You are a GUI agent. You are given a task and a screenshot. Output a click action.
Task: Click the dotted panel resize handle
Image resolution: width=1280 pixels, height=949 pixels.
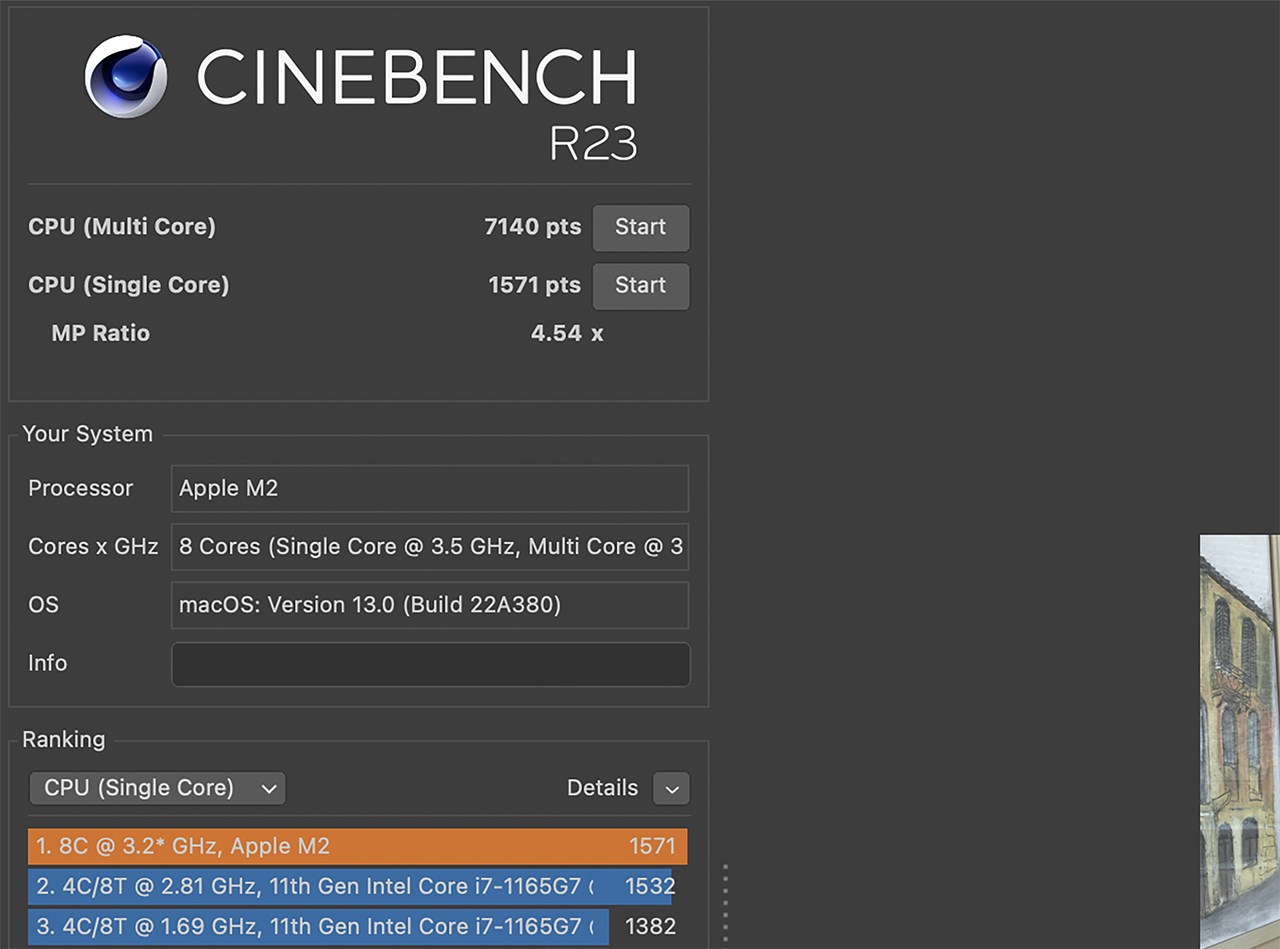[725, 904]
